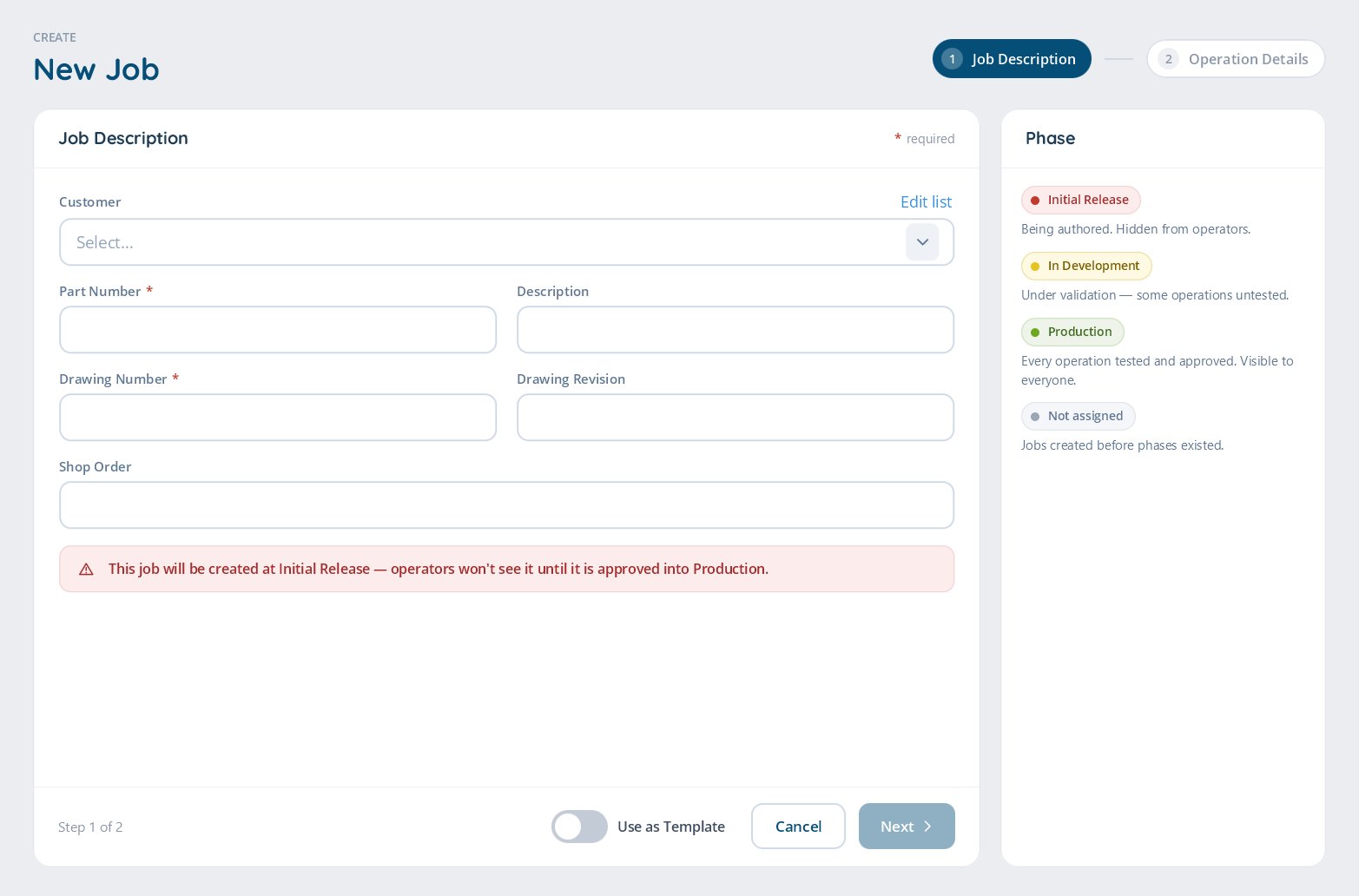Click the 'required' legend text
The width and height of the screenshot is (1359, 896).
tap(930, 139)
